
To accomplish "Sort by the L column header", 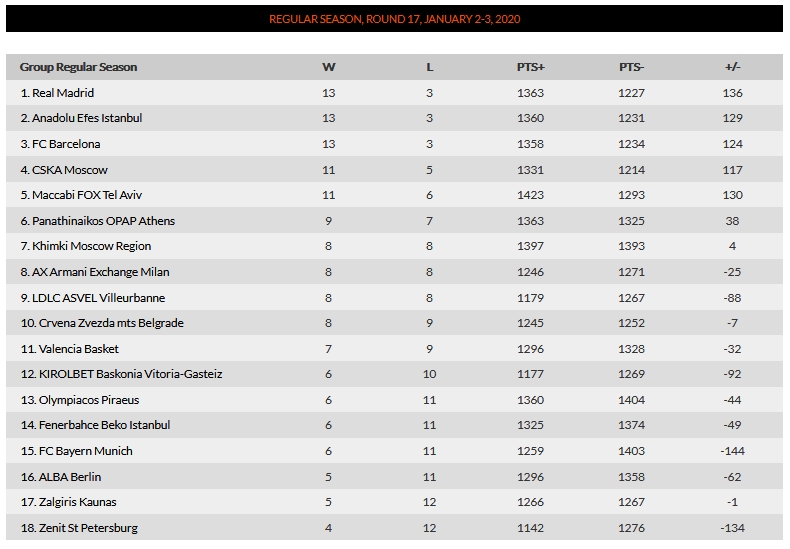I will (429, 67).
